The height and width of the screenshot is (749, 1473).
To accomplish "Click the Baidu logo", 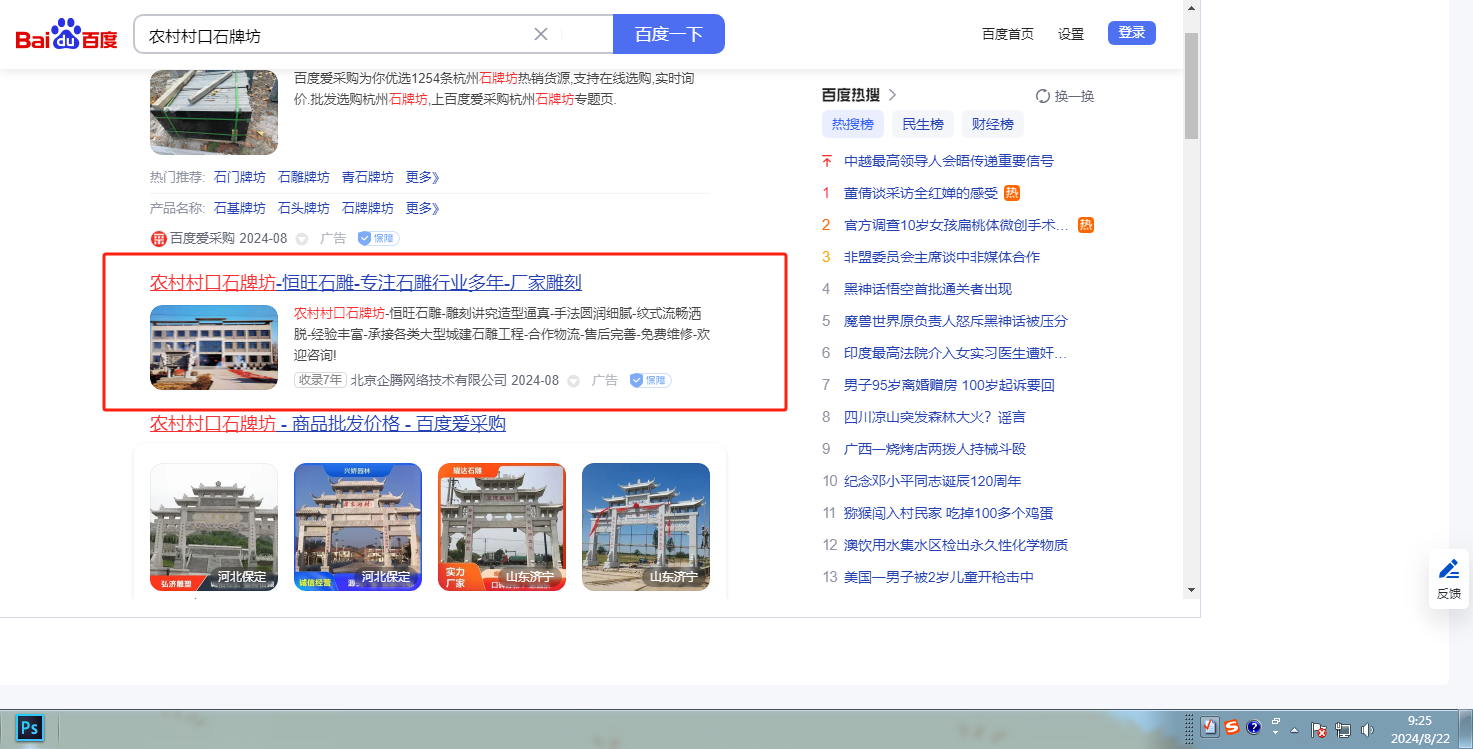I will [x=66, y=35].
